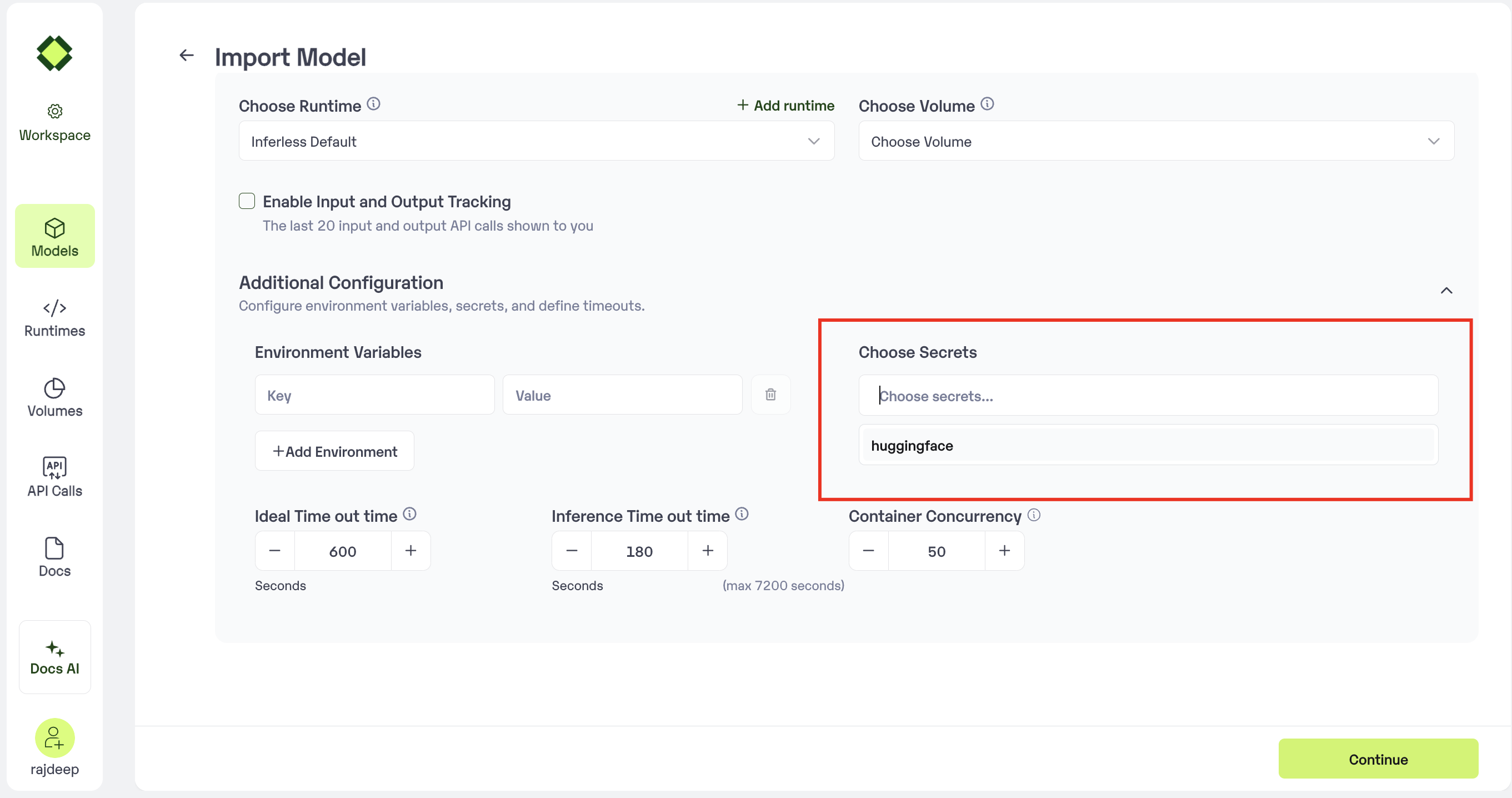
Task: Open the Inferless Default runtime dropdown
Action: tap(536, 141)
